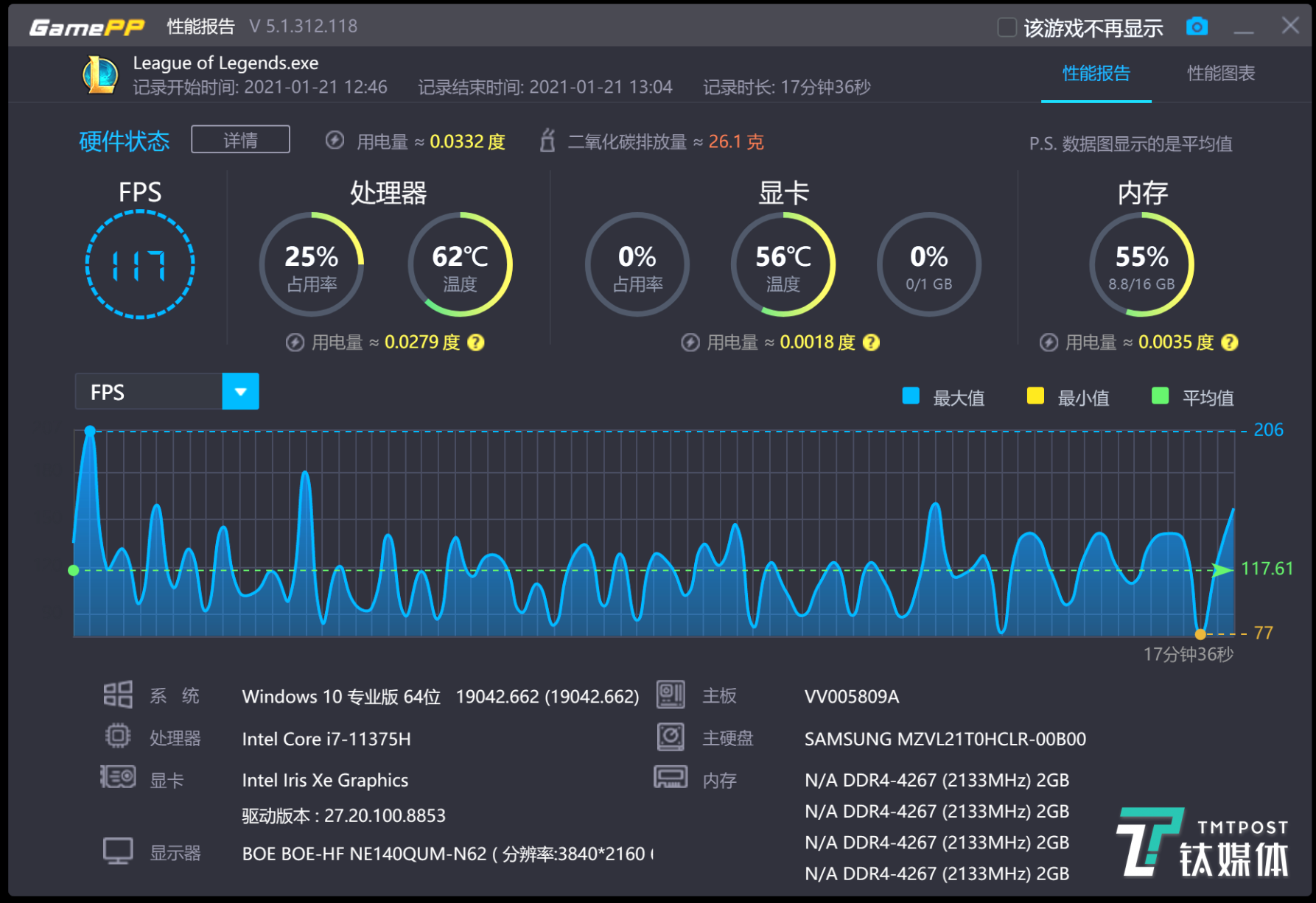The width and height of the screenshot is (1316, 903).
Task: Click the 77 minimum value label
Action: coord(1263,633)
